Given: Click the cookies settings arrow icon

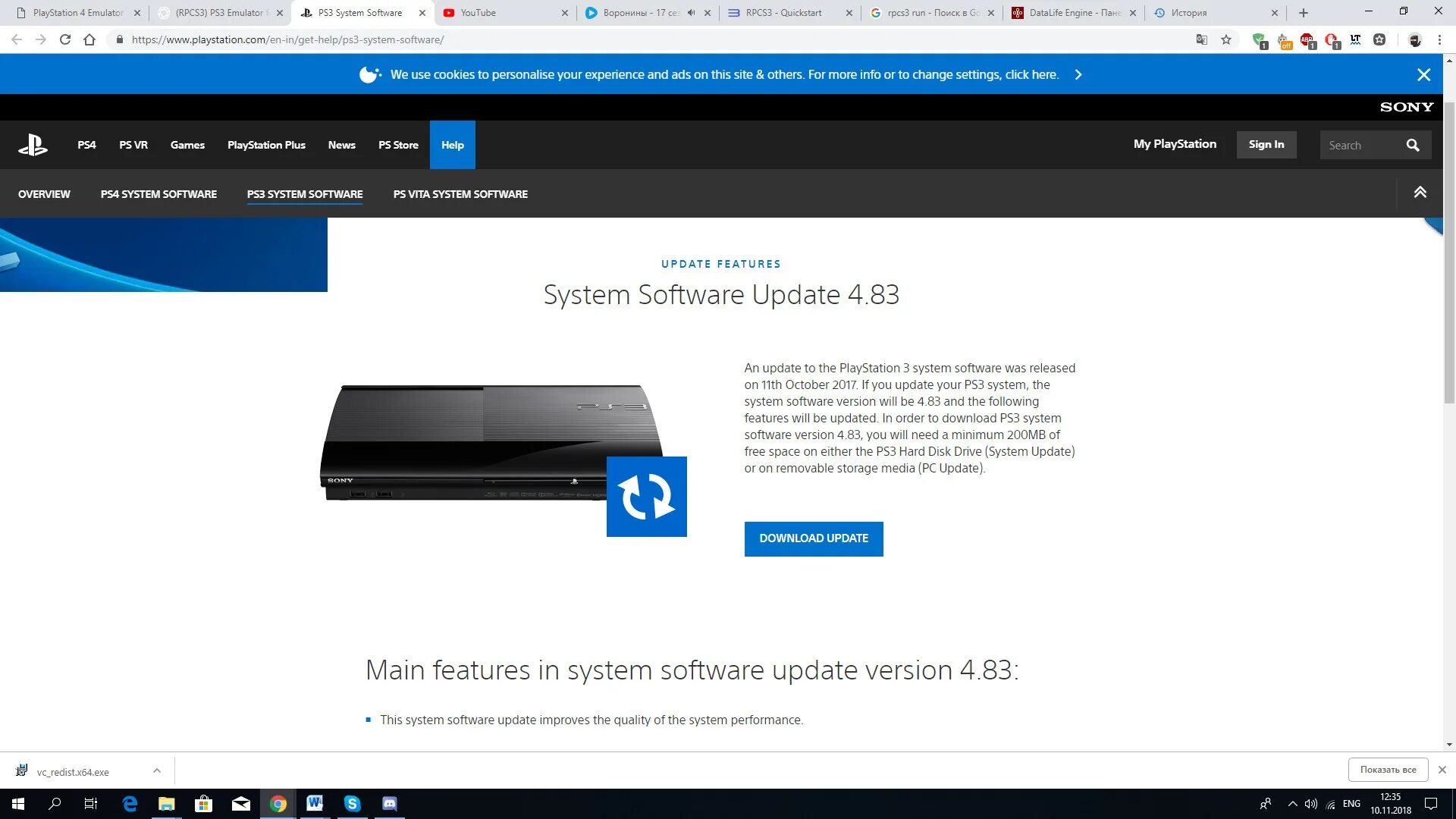Looking at the screenshot, I should tap(1078, 74).
